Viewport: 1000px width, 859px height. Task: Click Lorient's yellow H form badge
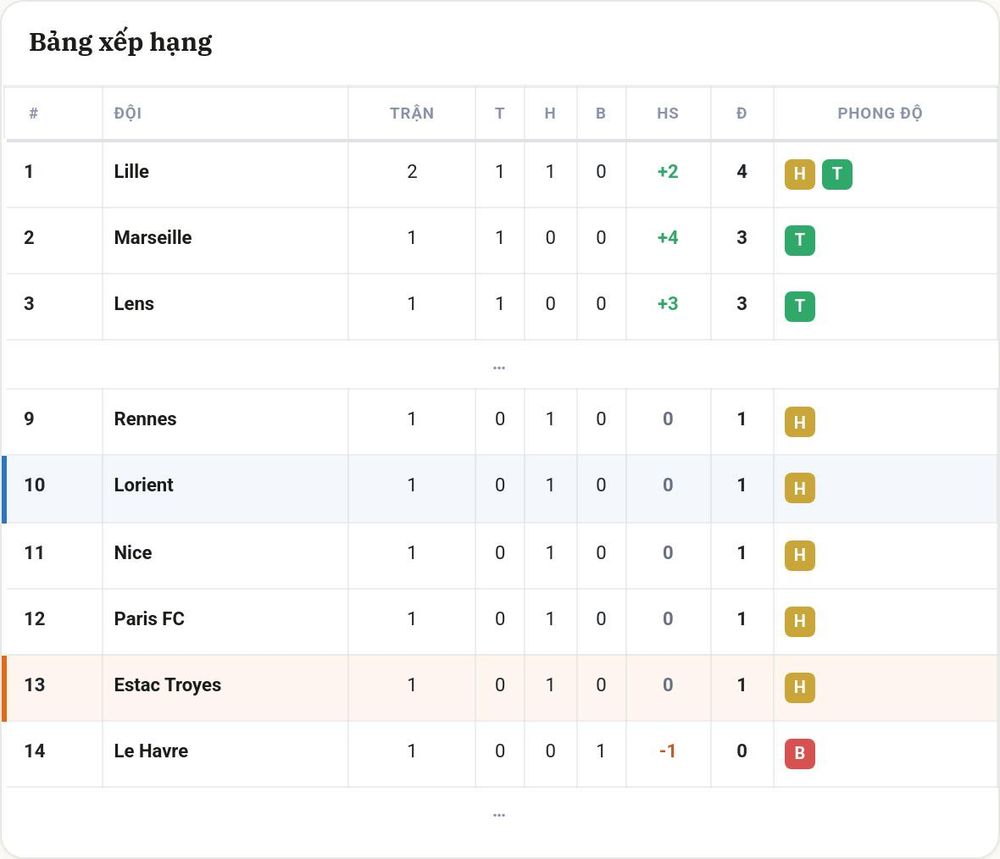pyautogui.click(x=799, y=488)
